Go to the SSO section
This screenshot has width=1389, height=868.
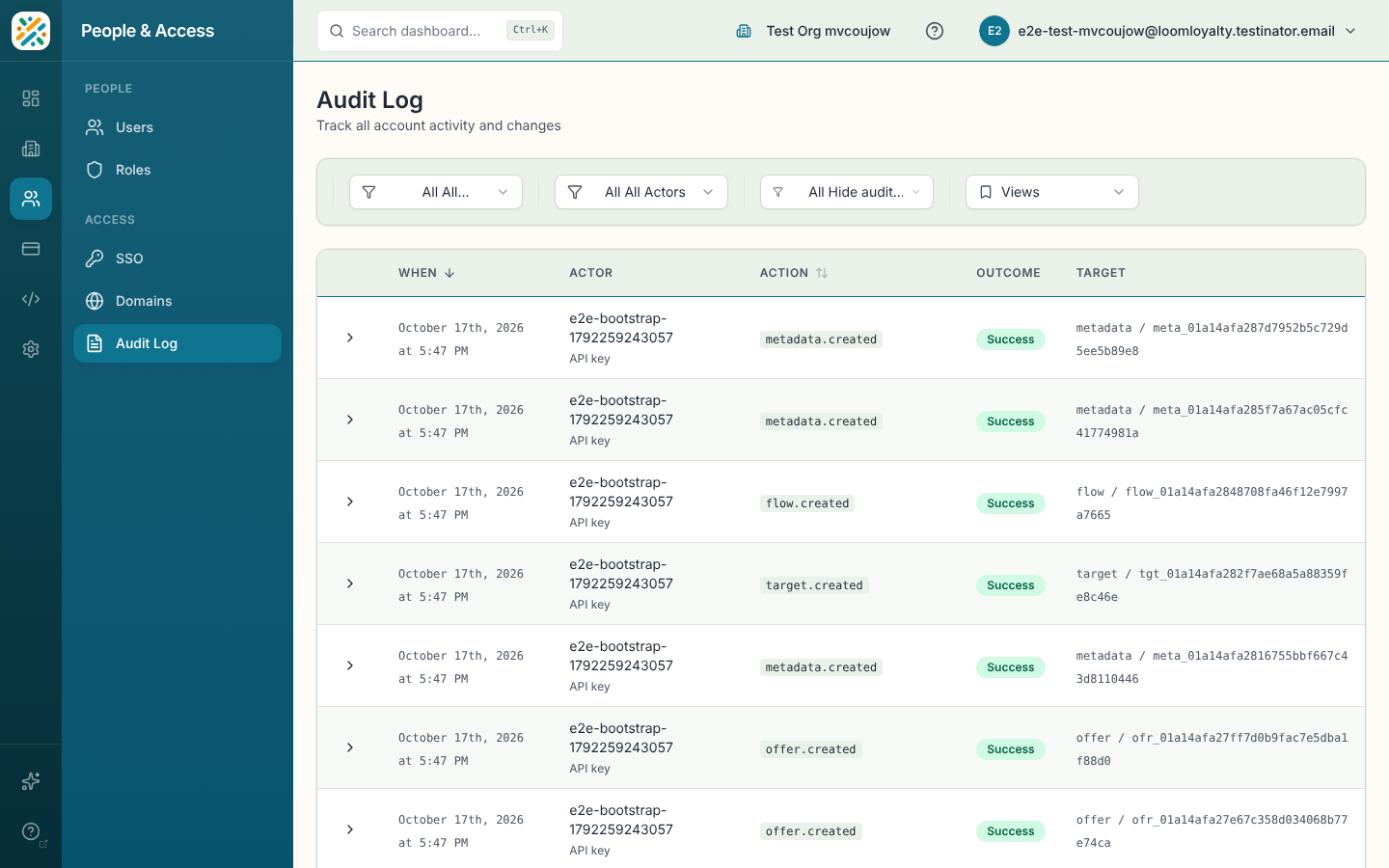[177, 258]
